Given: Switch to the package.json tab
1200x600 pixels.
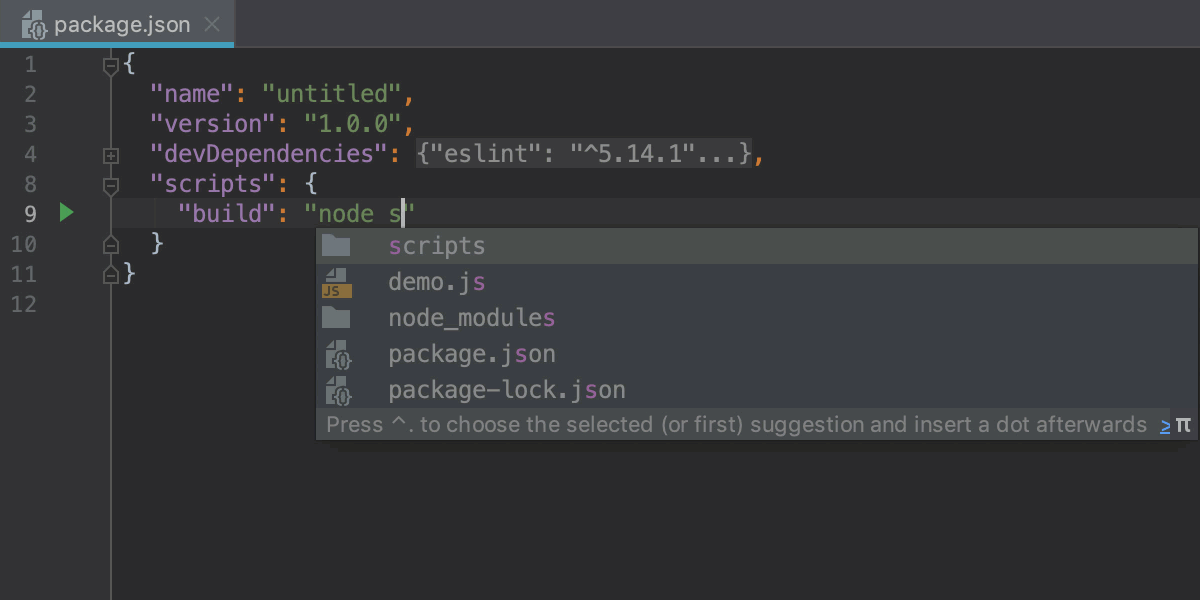Looking at the screenshot, I should point(120,24).
